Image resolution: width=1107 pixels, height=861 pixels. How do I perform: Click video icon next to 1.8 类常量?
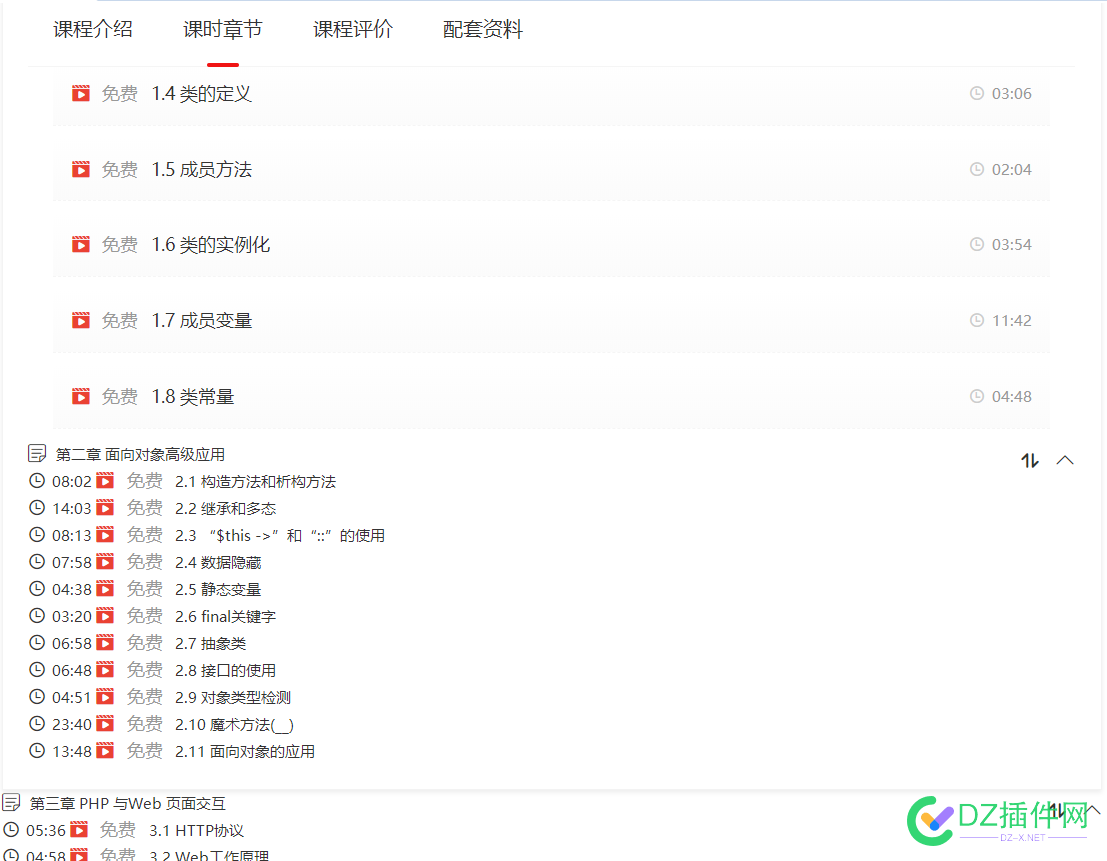click(x=81, y=397)
